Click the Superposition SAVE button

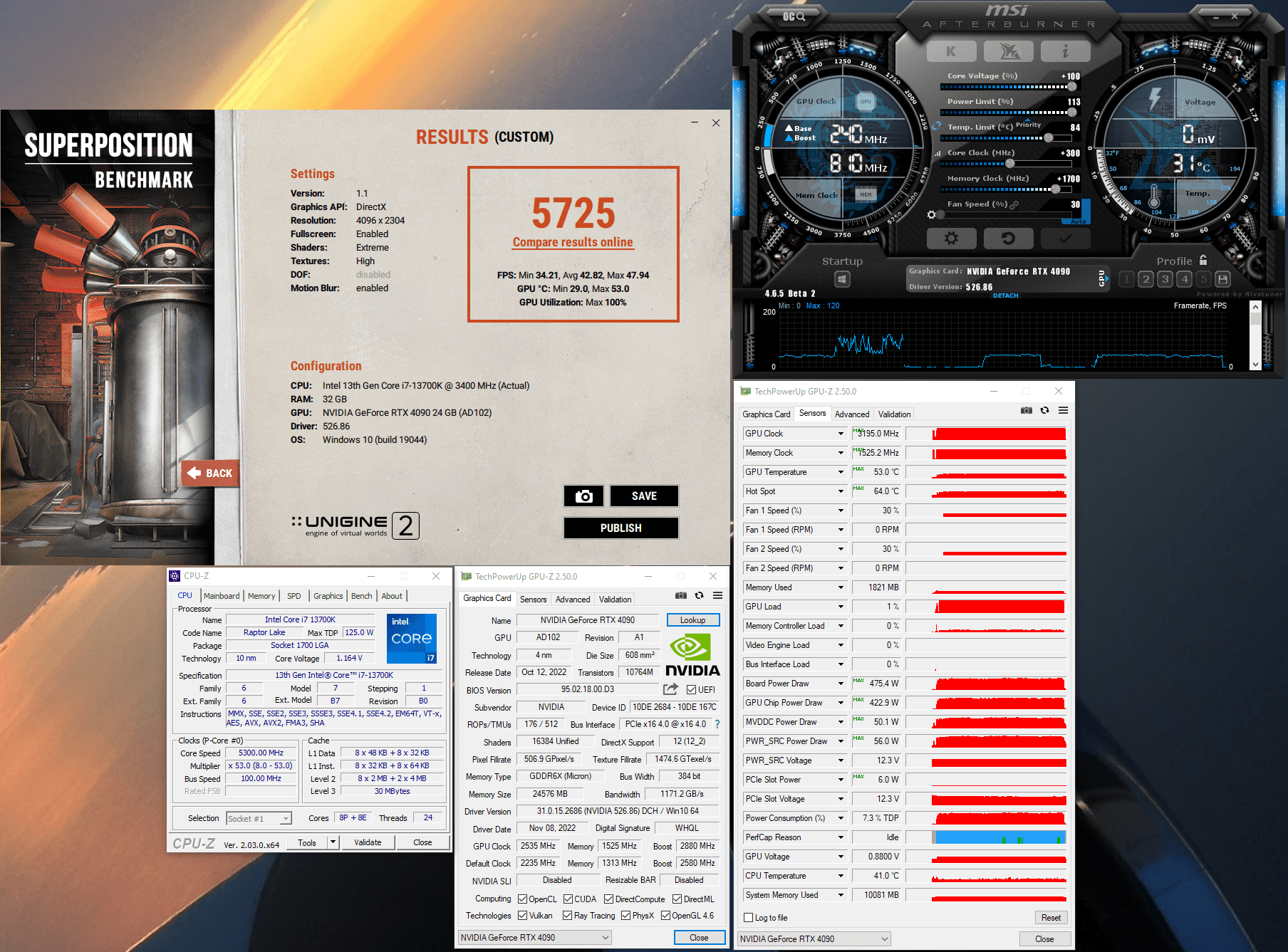(644, 496)
